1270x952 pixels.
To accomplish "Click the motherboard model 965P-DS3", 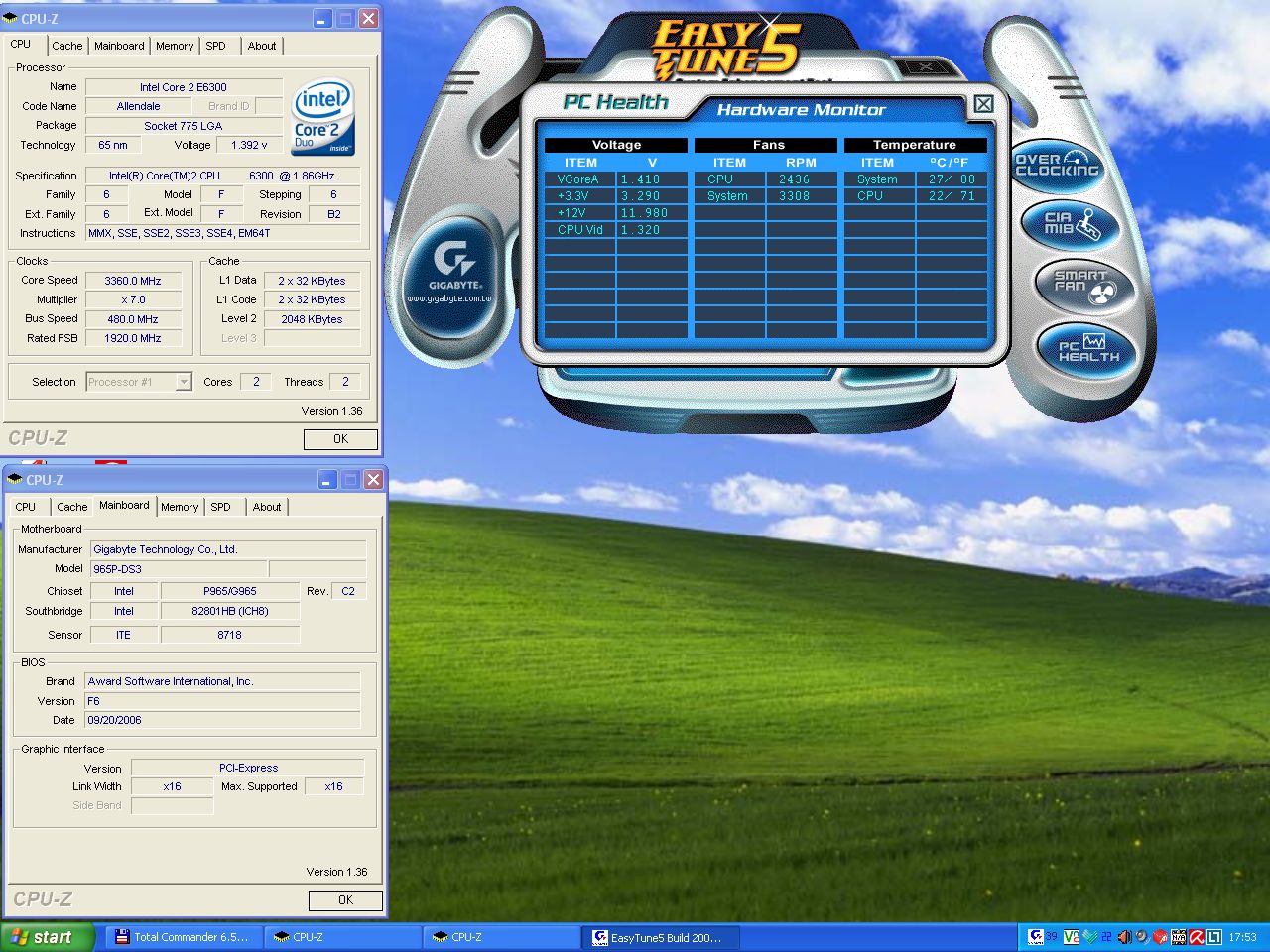I will coord(179,569).
